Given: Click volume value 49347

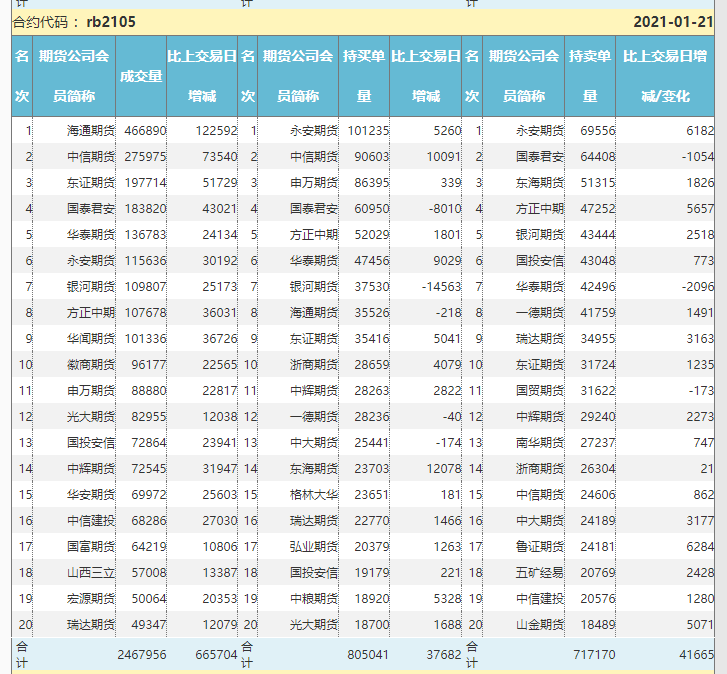Looking at the screenshot, I should coord(148,624).
